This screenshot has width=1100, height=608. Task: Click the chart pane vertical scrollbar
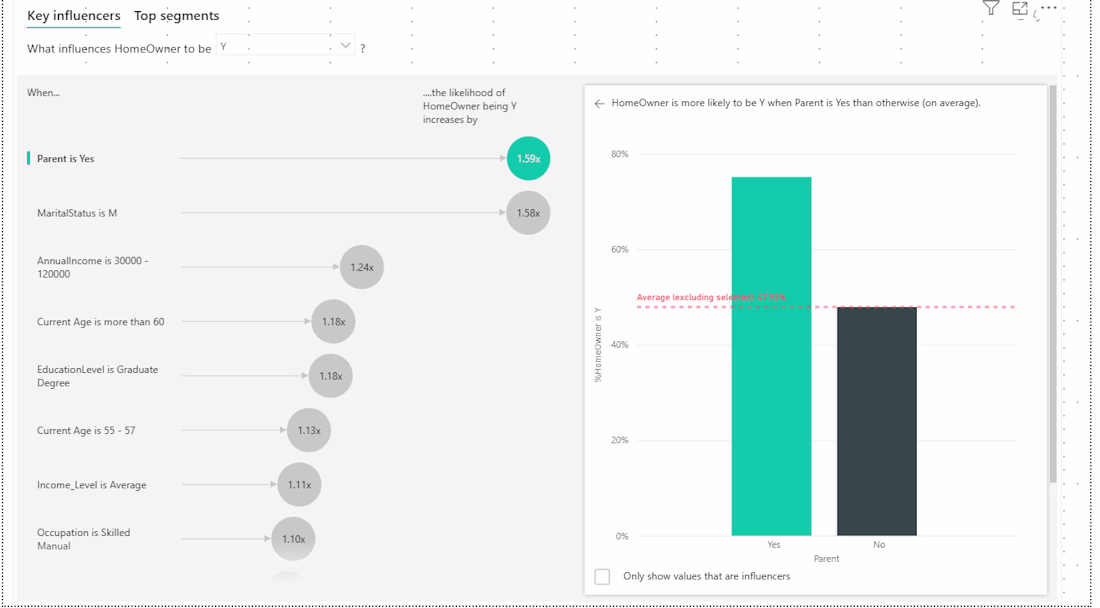(x=1053, y=284)
